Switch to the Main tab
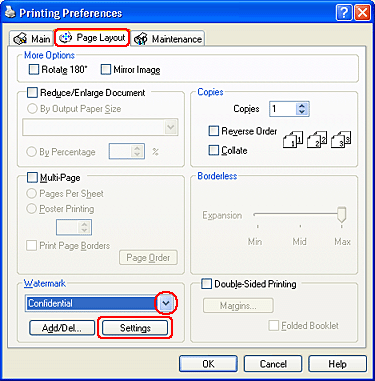This screenshot has width=375, height=381. coord(31,39)
